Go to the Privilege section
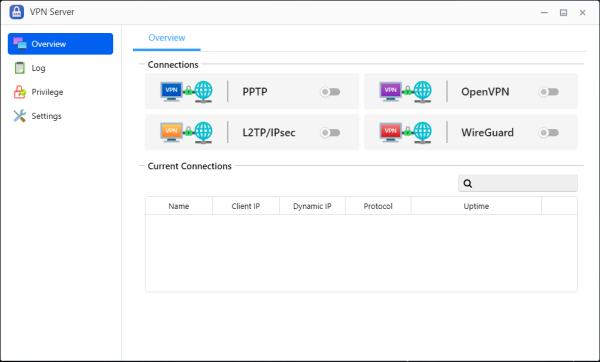The height and width of the screenshot is (362, 600). (60, 92)
